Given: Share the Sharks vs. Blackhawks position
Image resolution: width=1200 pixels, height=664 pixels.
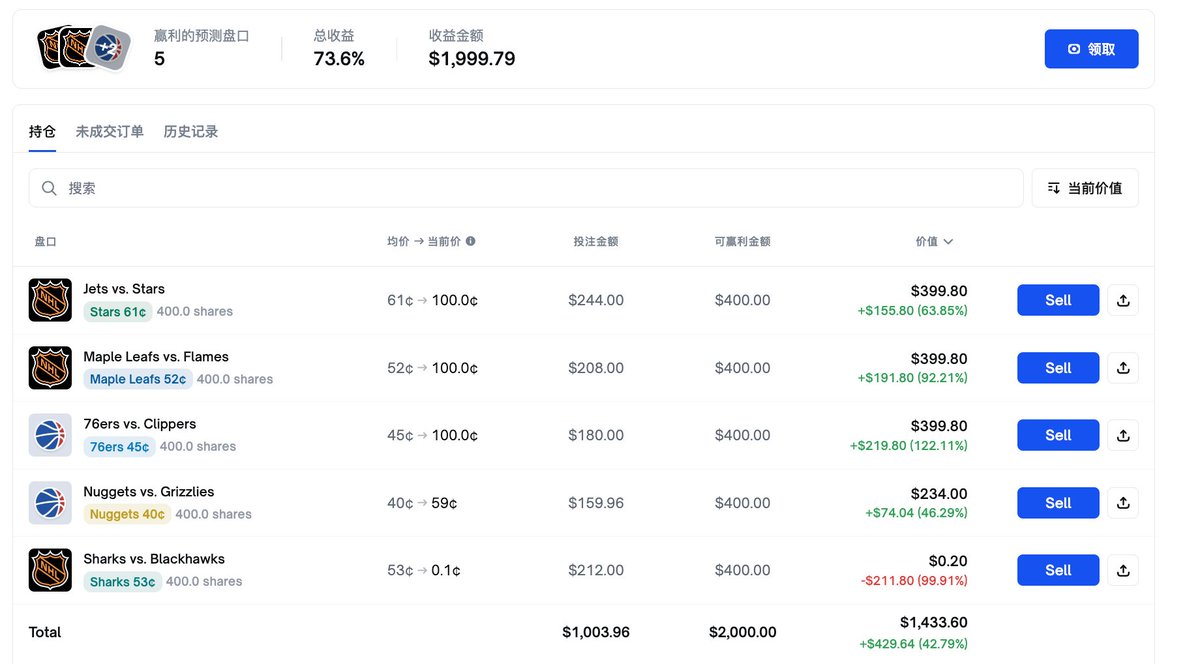Looking at the screenshot, I should (1123, 570).
